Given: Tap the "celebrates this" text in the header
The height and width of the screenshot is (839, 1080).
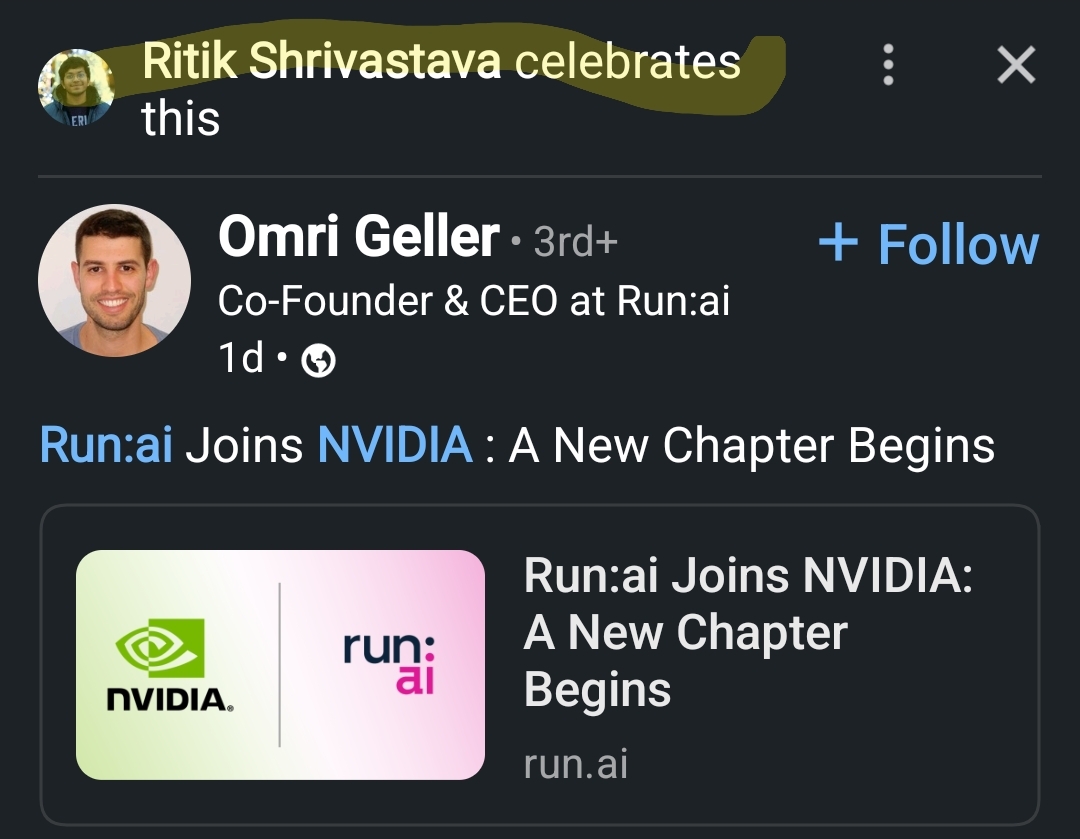Looking at the screenshot, I should point(626,62).
